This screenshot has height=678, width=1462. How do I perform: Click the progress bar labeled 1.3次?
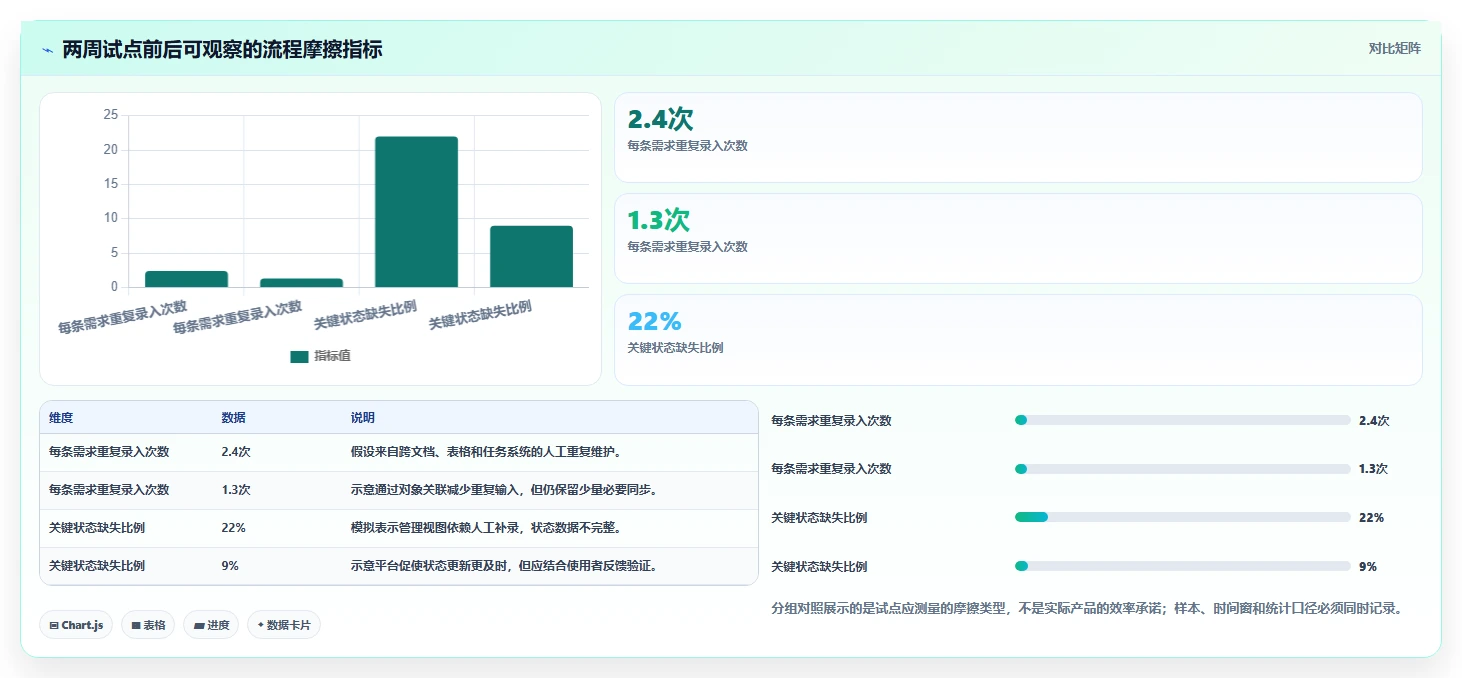pyautogui.click(x=1183, y=469)
